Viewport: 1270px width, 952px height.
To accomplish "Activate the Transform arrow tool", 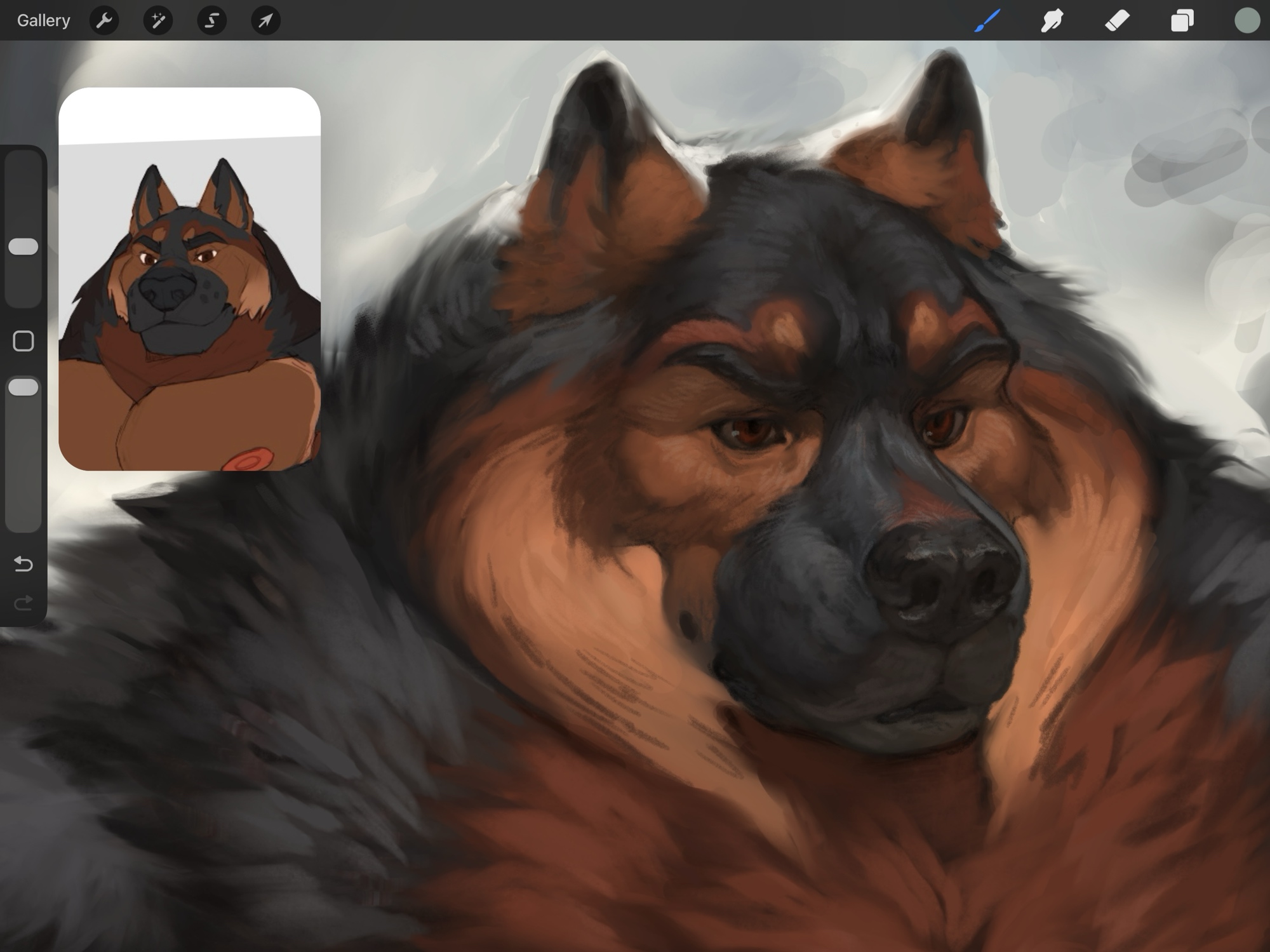I will [265, 20].
